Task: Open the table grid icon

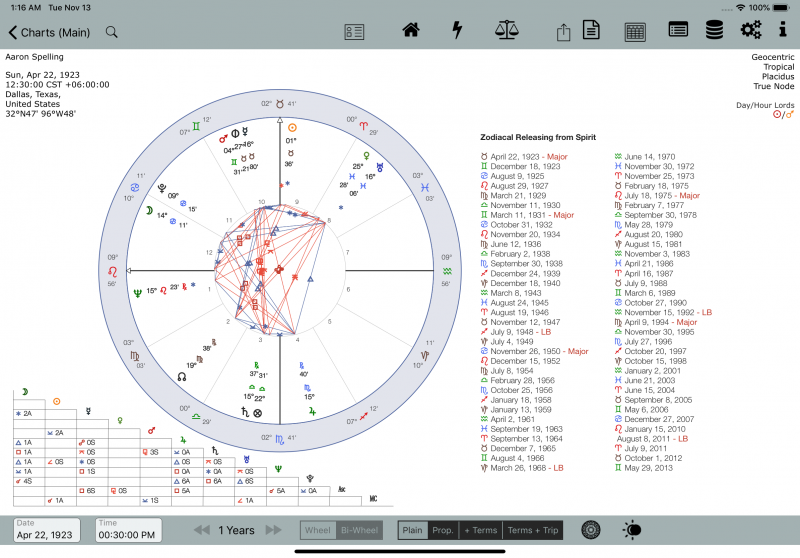Action: pos(635,32)
